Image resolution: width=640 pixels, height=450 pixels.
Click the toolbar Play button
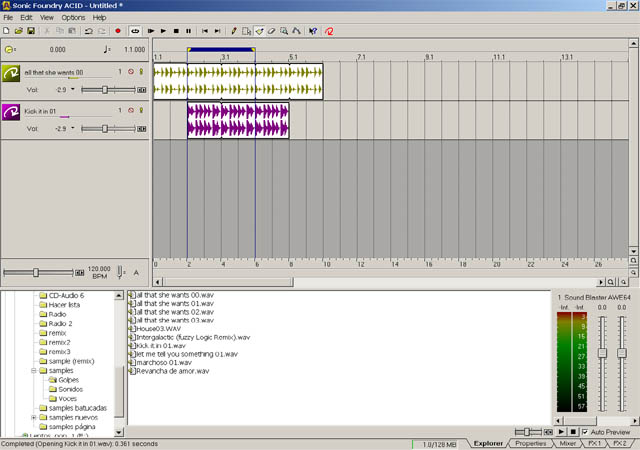[163, 31]
